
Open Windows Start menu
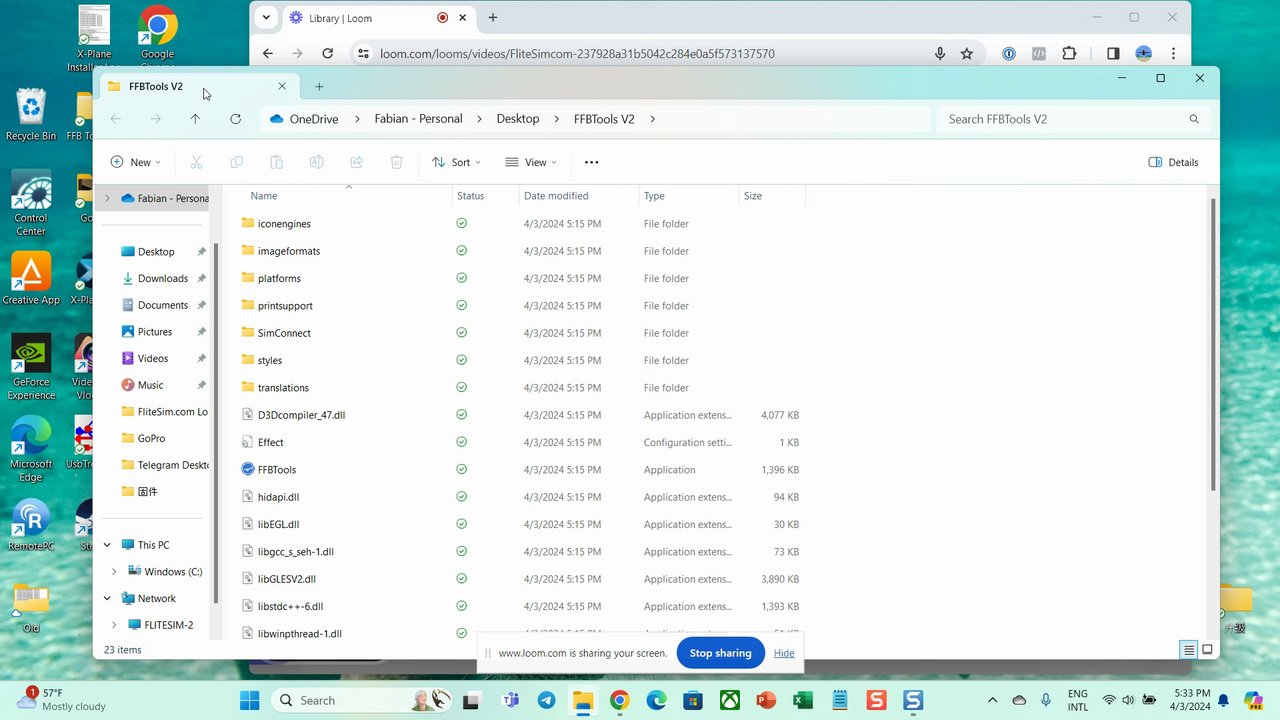click(249, 700)
